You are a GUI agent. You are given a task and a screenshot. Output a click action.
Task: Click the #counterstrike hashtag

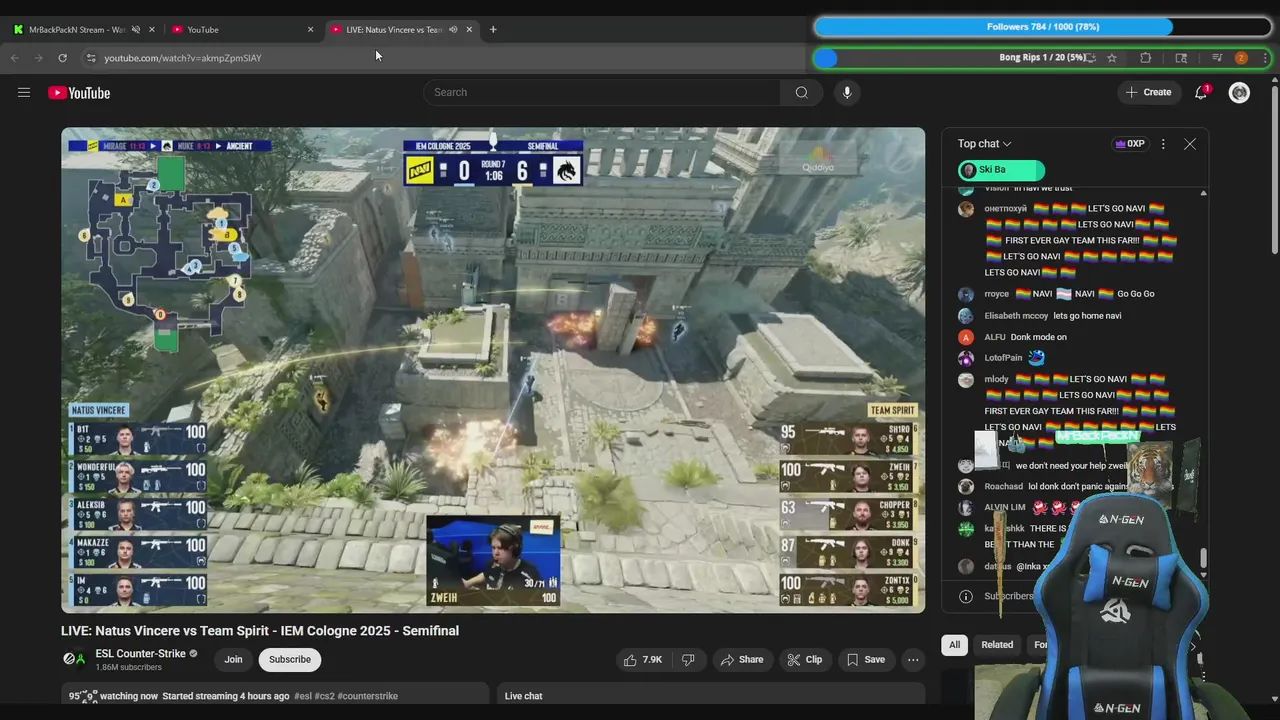tap(368, 696)
